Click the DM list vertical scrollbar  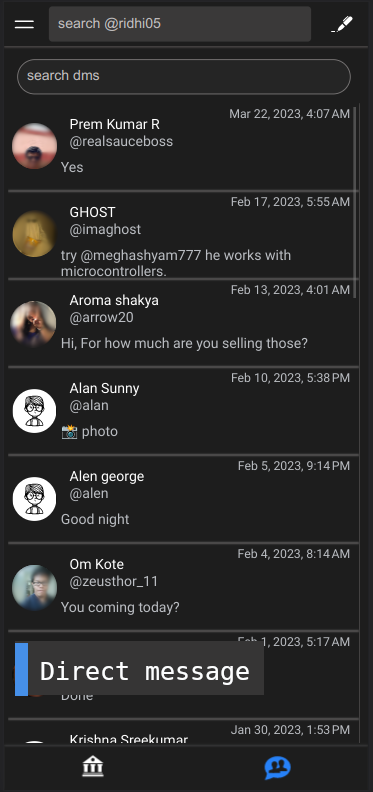pos(356,201)
